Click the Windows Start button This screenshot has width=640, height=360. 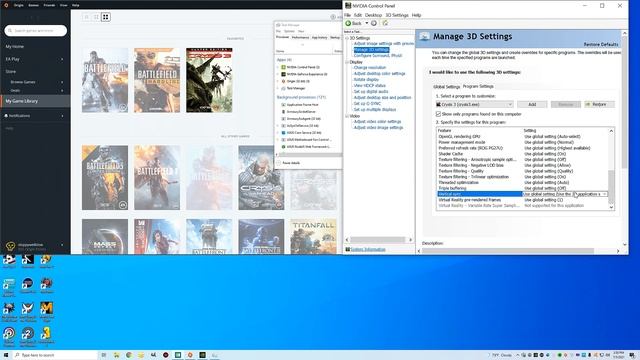pyautogui.click(x=6, y=355)
